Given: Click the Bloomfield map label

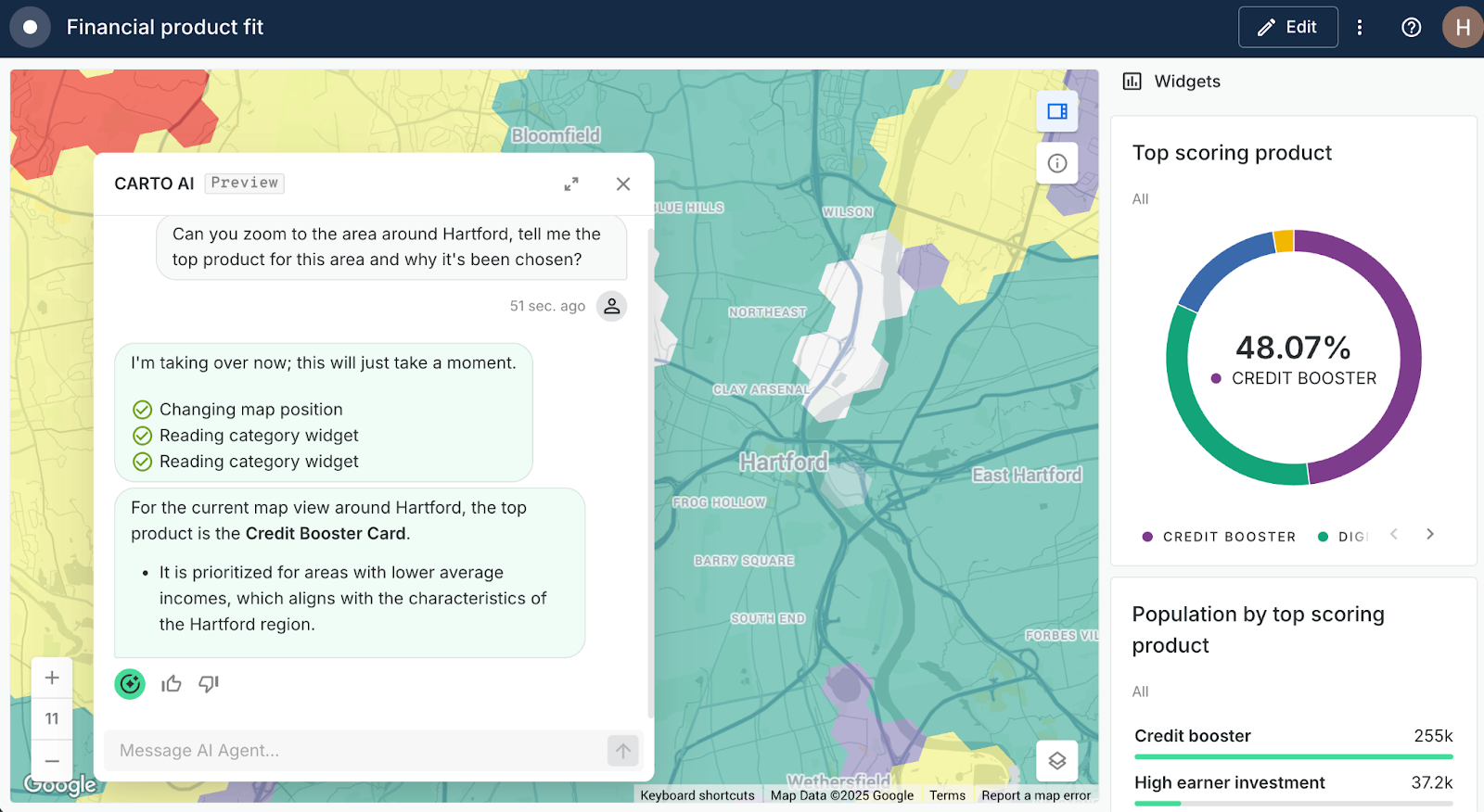Looking at the screenshot, I should point(556,135).
